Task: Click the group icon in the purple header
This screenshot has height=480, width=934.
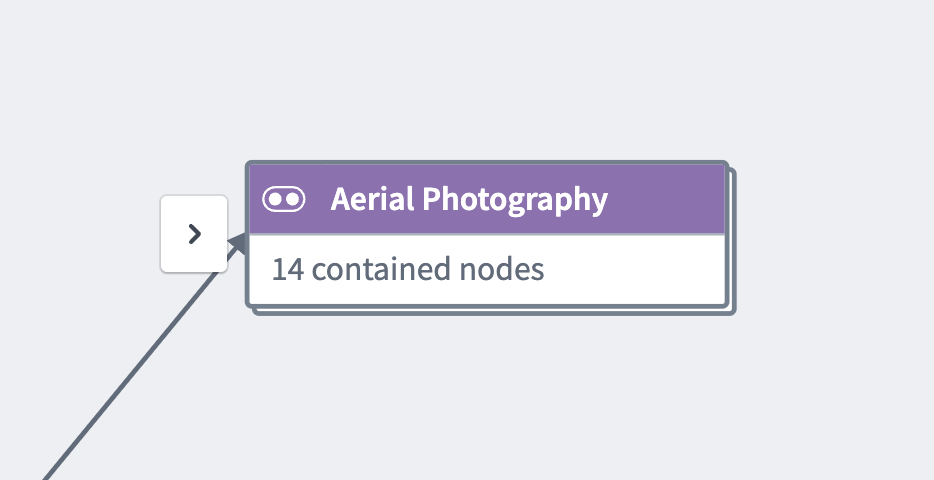Action: pyautogui.click(x=284, y=199)
